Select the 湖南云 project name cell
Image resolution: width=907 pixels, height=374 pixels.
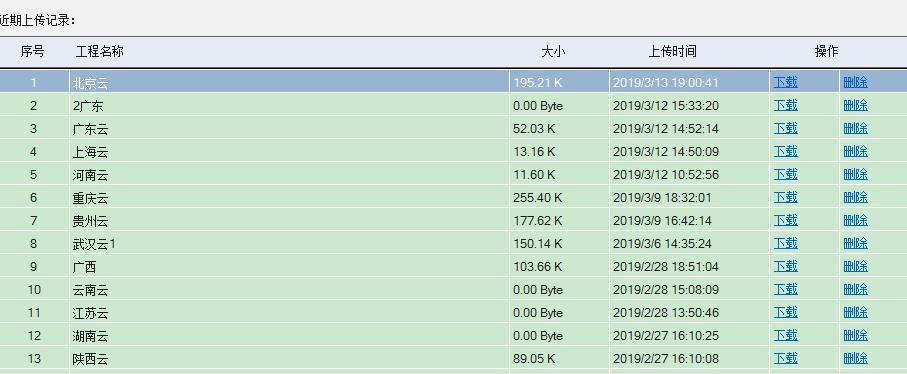point(289,335)
